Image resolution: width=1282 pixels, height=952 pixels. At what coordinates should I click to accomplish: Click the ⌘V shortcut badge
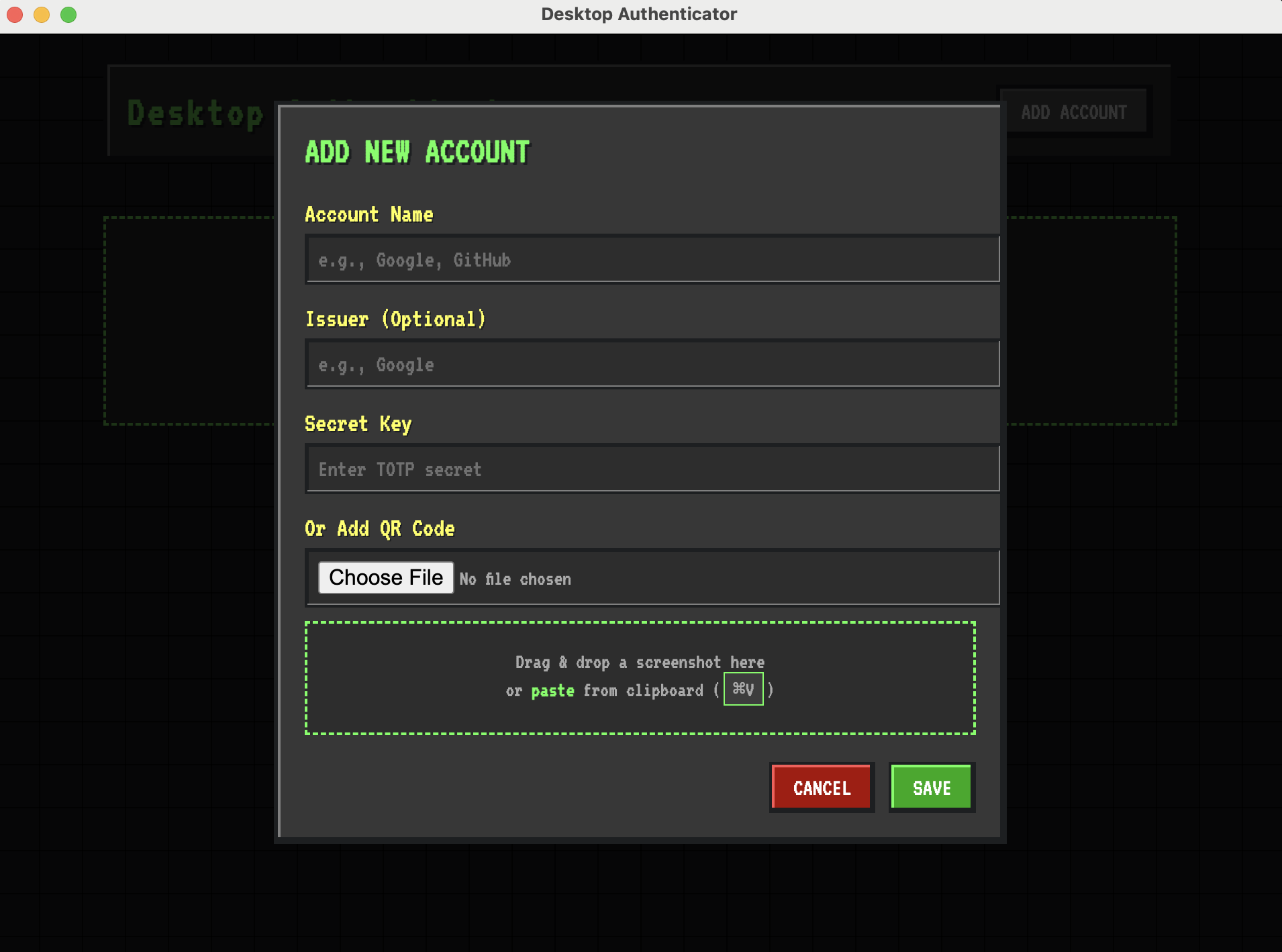(x=743, y=689)
